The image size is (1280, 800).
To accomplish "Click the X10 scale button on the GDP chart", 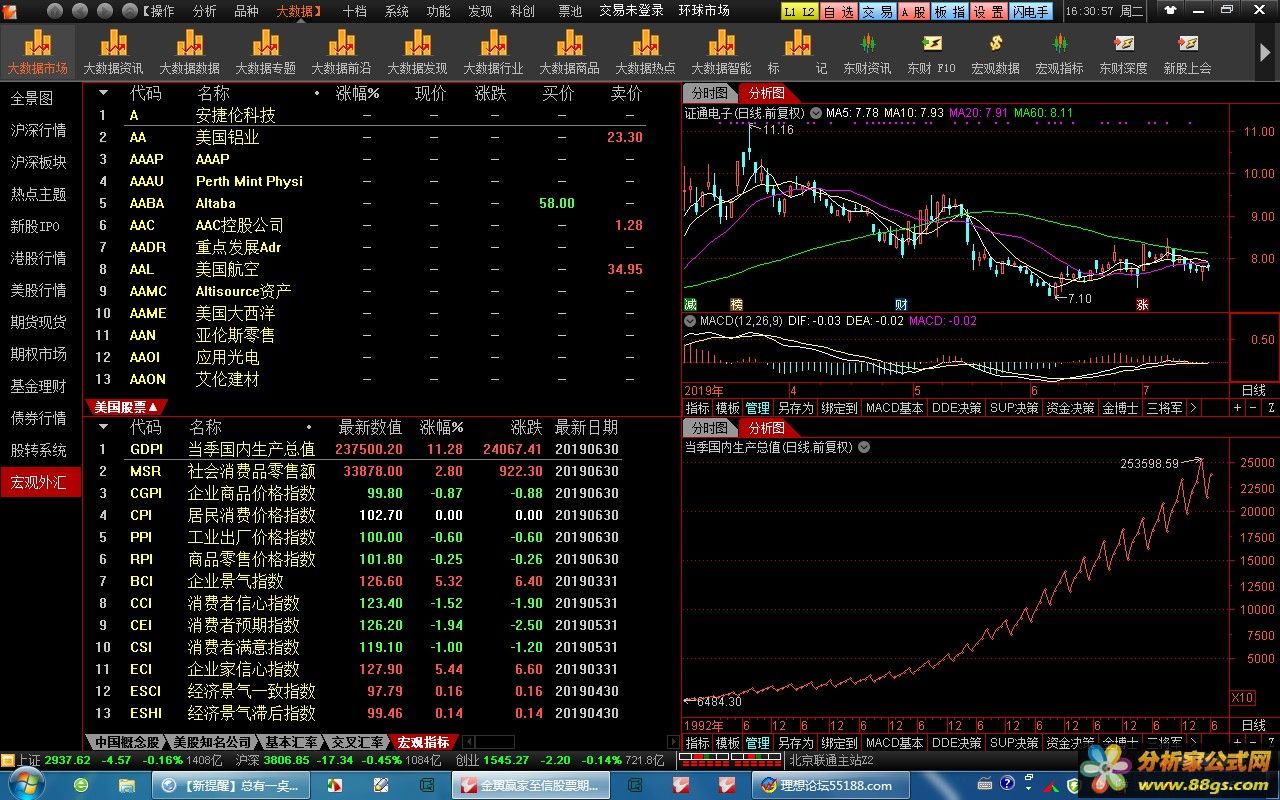I will click(x=1242, y=697).
